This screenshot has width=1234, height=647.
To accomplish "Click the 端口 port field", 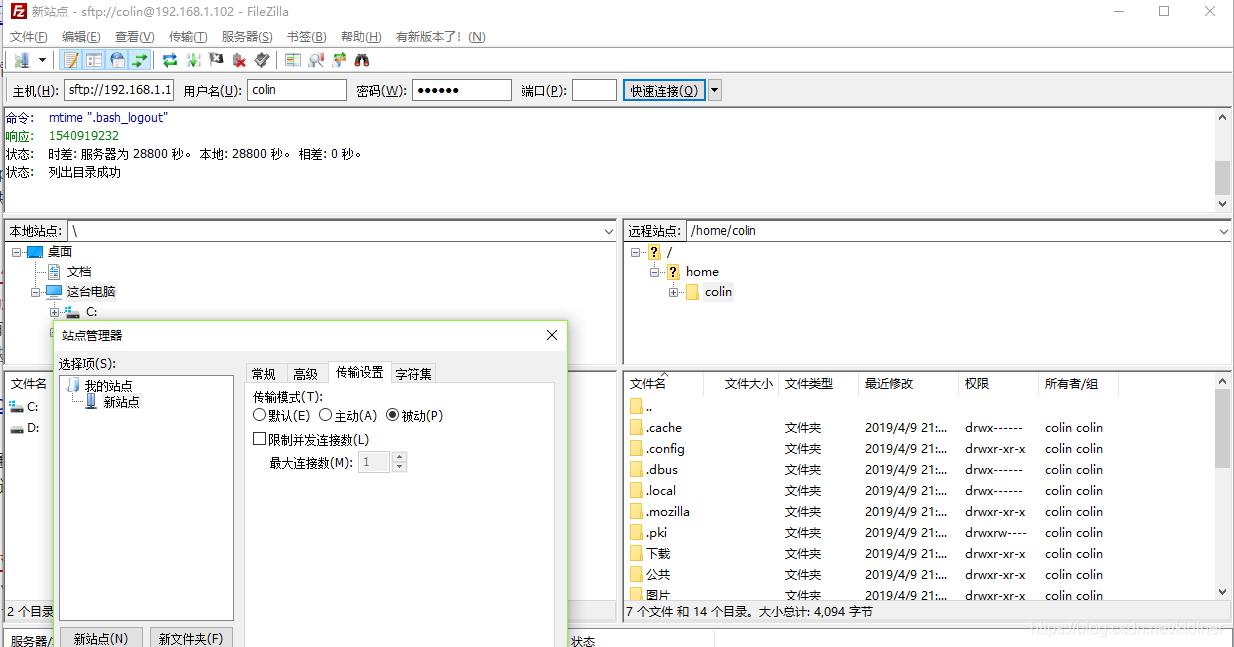I will pos(594,90).
